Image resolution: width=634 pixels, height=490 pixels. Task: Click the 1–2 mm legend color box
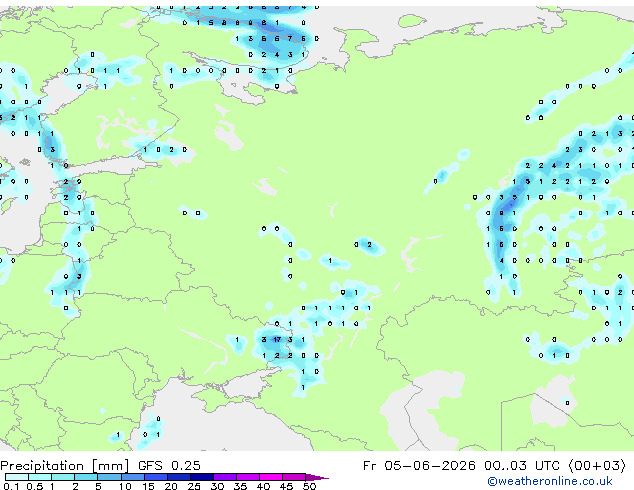(x=63, y=477)
